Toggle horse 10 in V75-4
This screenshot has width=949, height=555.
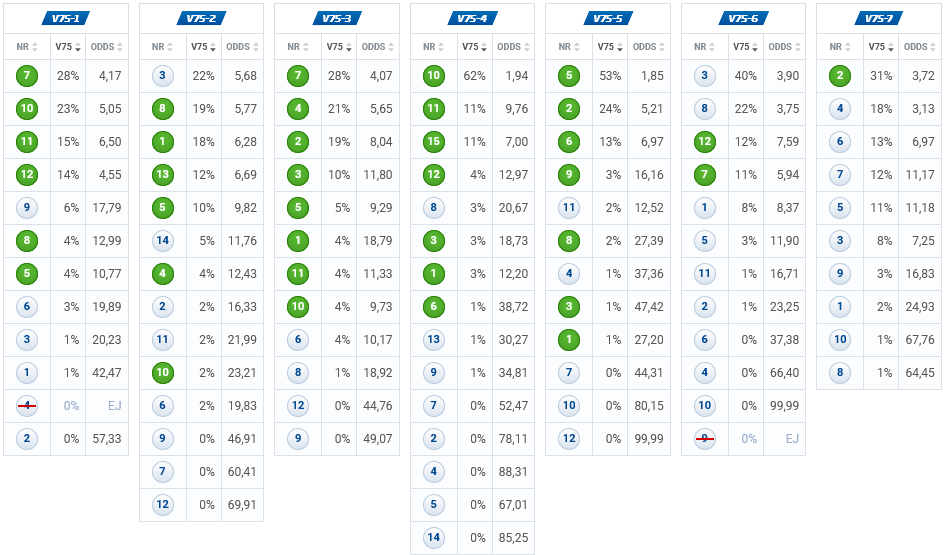coord(434,76)
